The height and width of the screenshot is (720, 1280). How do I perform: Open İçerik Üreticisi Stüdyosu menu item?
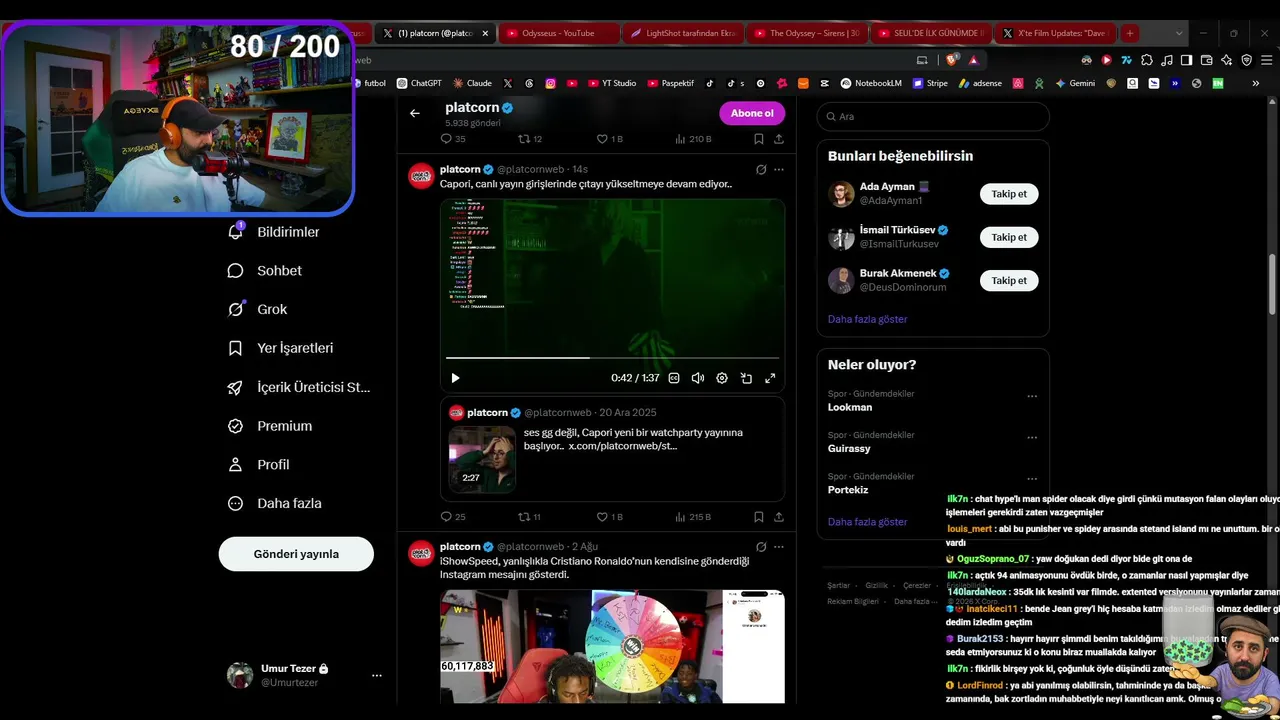298,387
